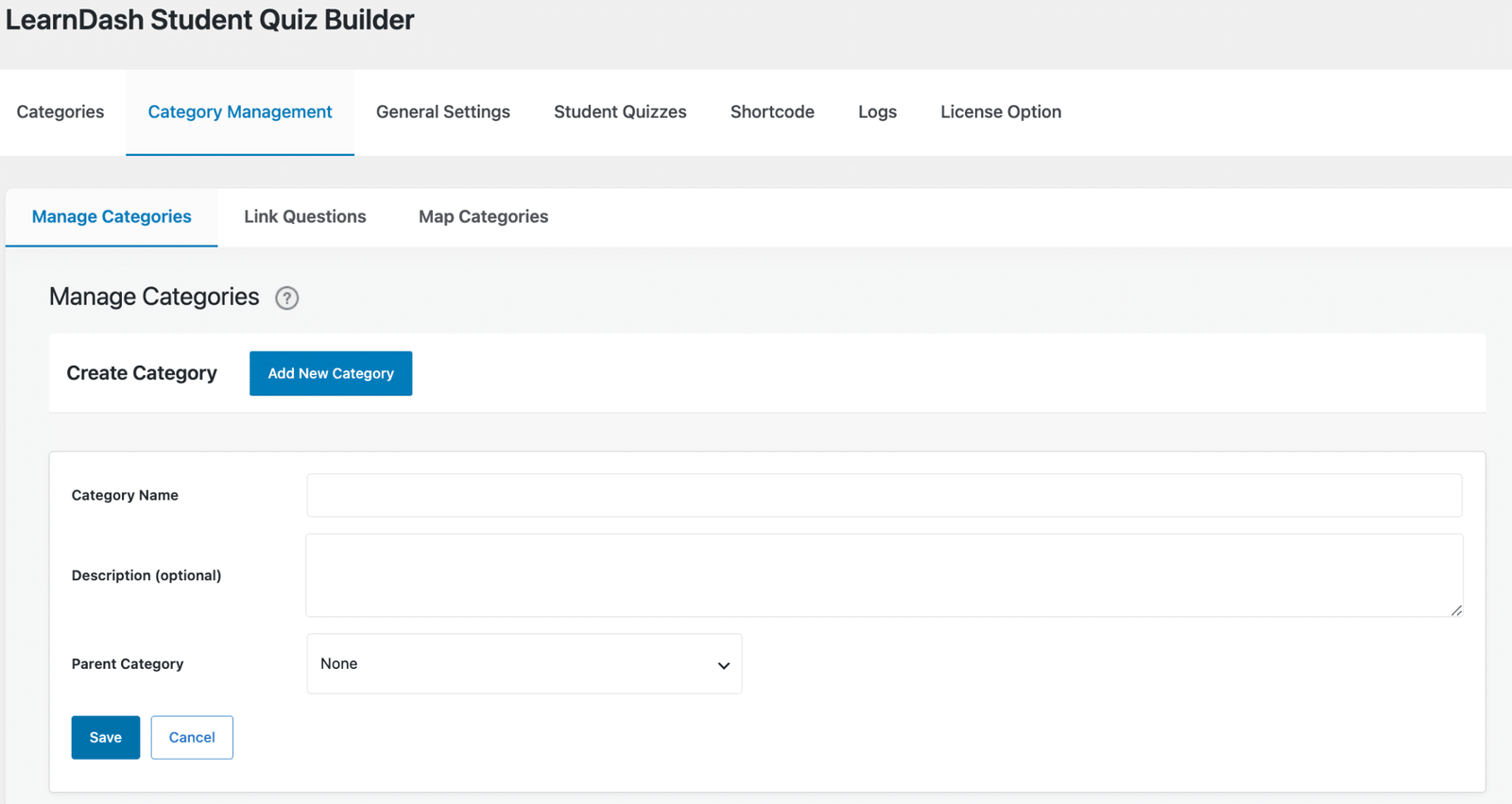Image resolution: width=1512 pixels, height=804 pixels.
Task: Click the 'Manage Categories' section title
Action: point(154,297)
